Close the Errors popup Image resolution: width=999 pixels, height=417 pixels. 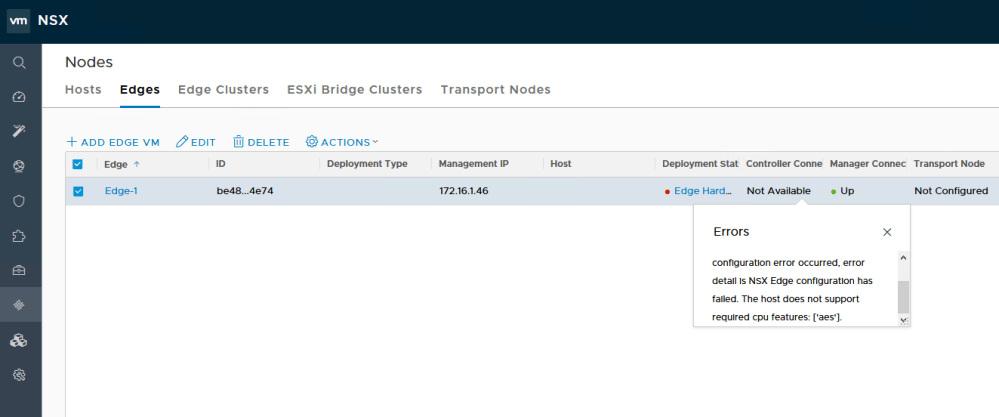[x=887, y=232]
